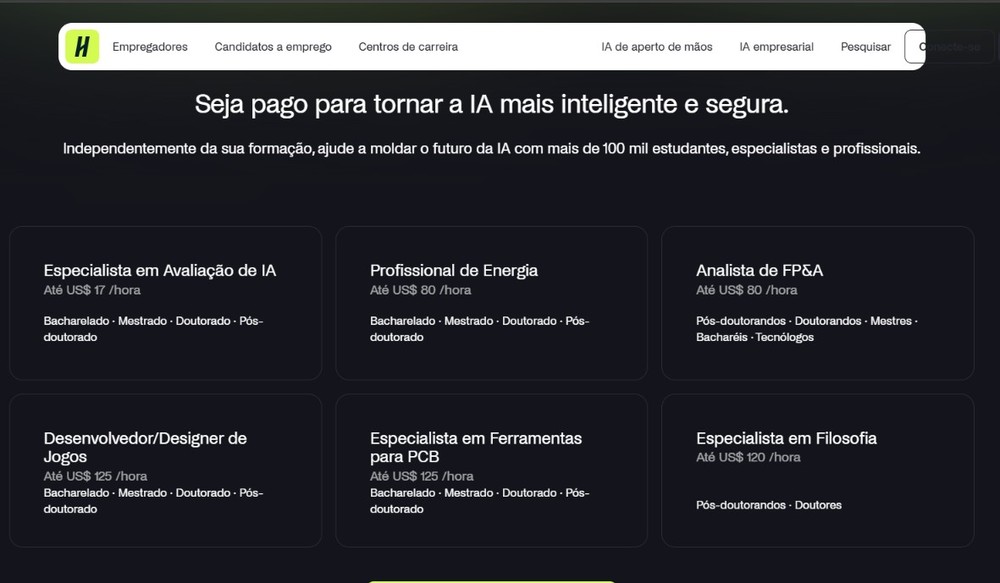Viewport: 1000px width, 583px height.
Task: Click the Conecte-se button
Action: click(x=949, y=47)
